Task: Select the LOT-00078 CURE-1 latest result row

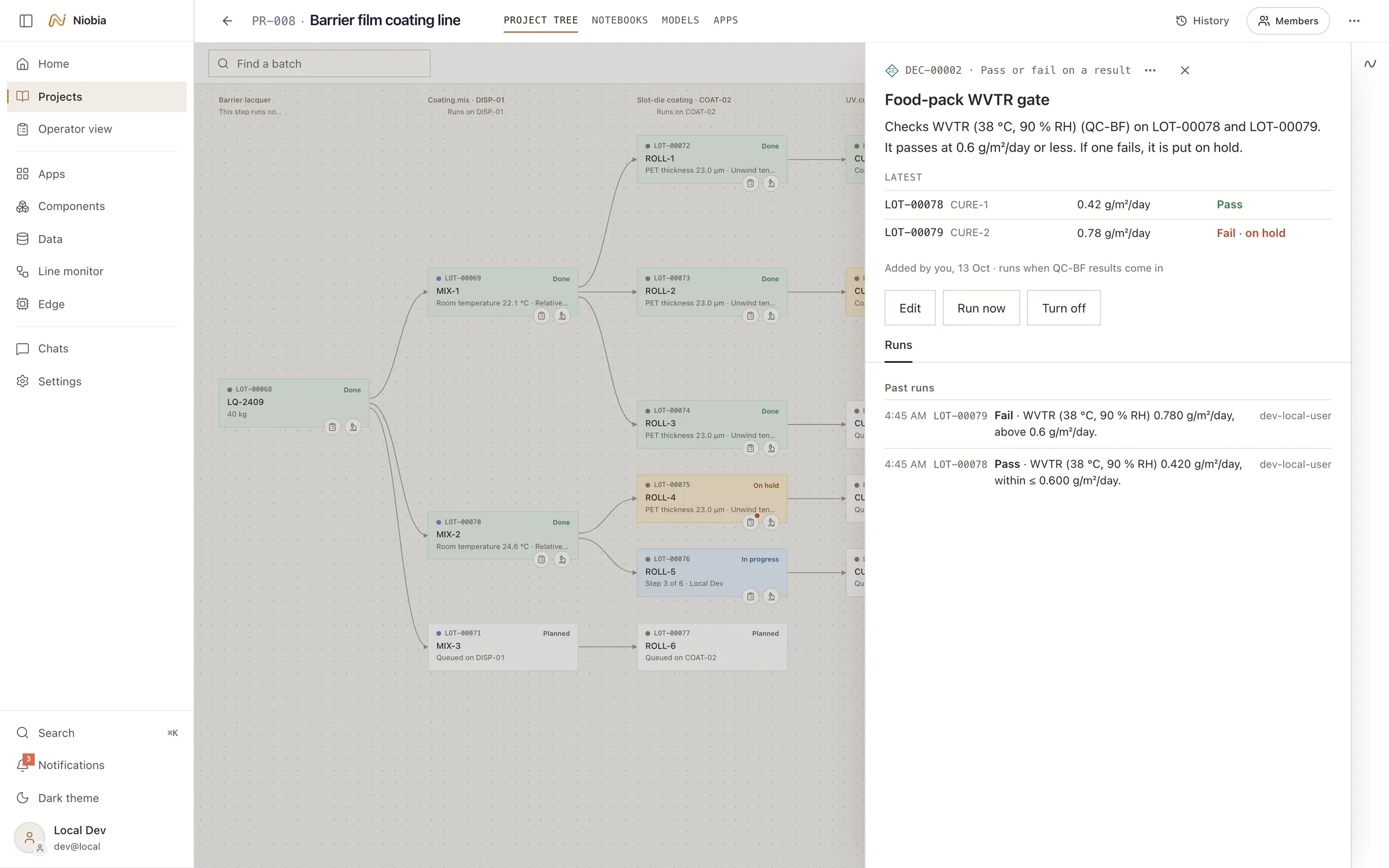Action: click(x=1108, y=205)
